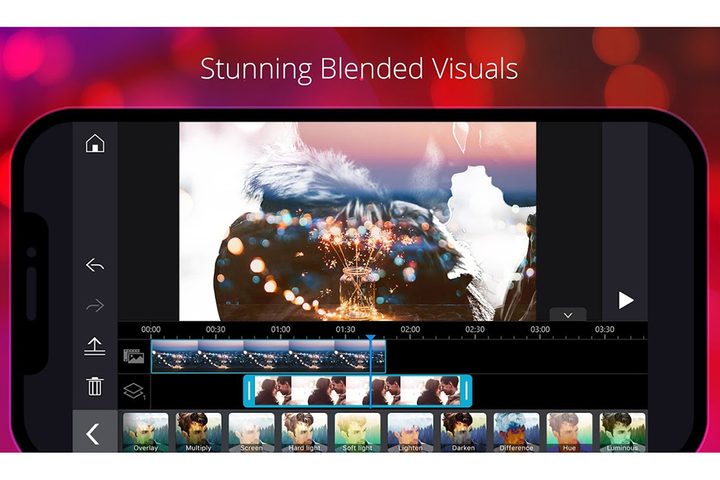
Task: Click the 01:30 mark on timeline ruler
Action: click(345, 329)
